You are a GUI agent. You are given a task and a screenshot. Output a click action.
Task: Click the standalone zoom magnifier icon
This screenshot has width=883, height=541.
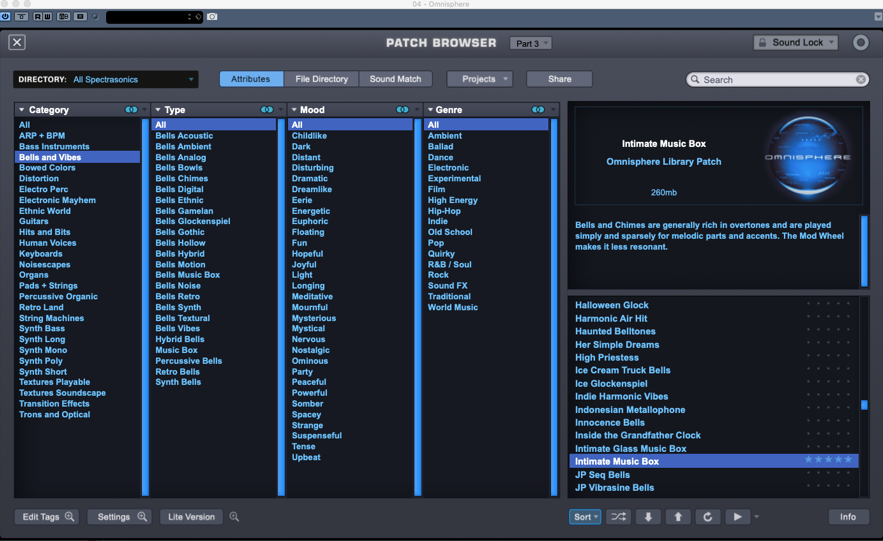click(x=234, y=517)
